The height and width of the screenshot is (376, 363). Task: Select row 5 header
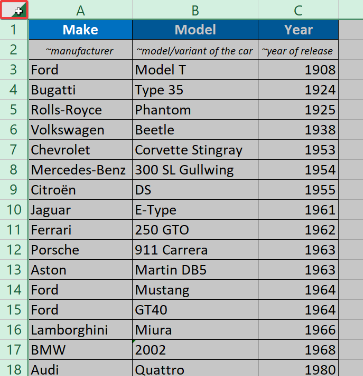(14, 110)
